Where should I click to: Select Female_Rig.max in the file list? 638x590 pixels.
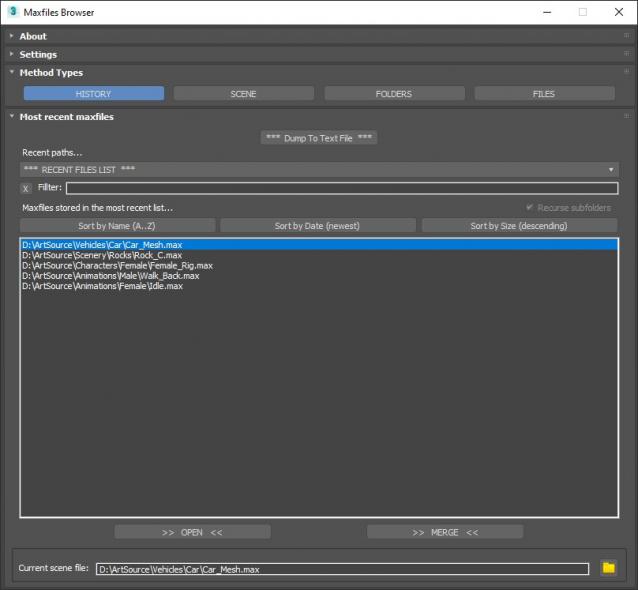[117, 266]
